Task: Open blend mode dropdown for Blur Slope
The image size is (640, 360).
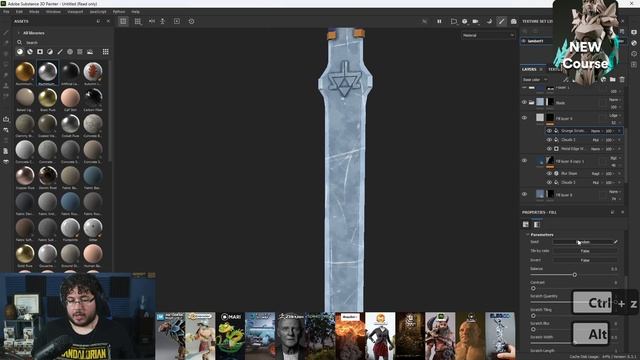Action: (x=596, y=173)
